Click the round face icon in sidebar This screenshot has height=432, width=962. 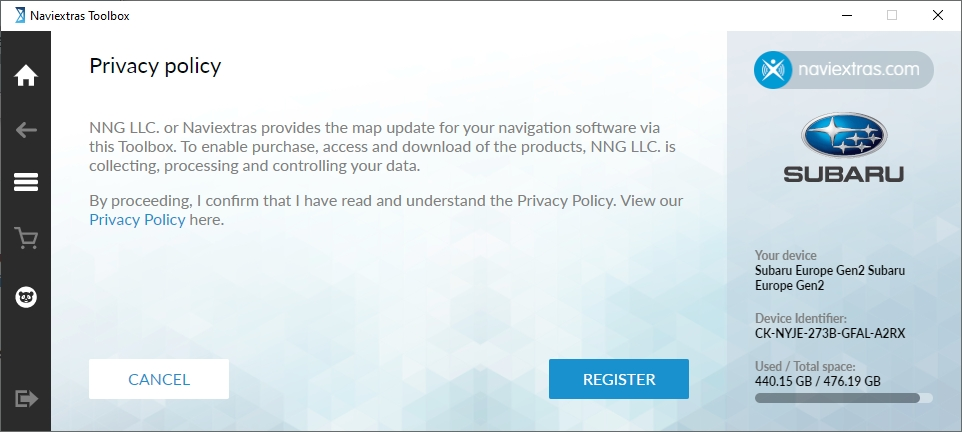tap(26, 297)
